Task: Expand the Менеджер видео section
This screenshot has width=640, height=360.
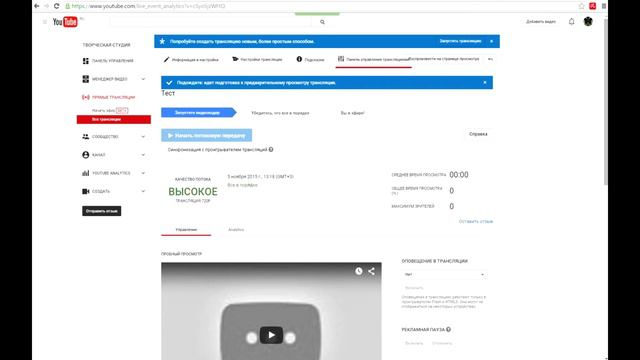Action: click(143, 79)
